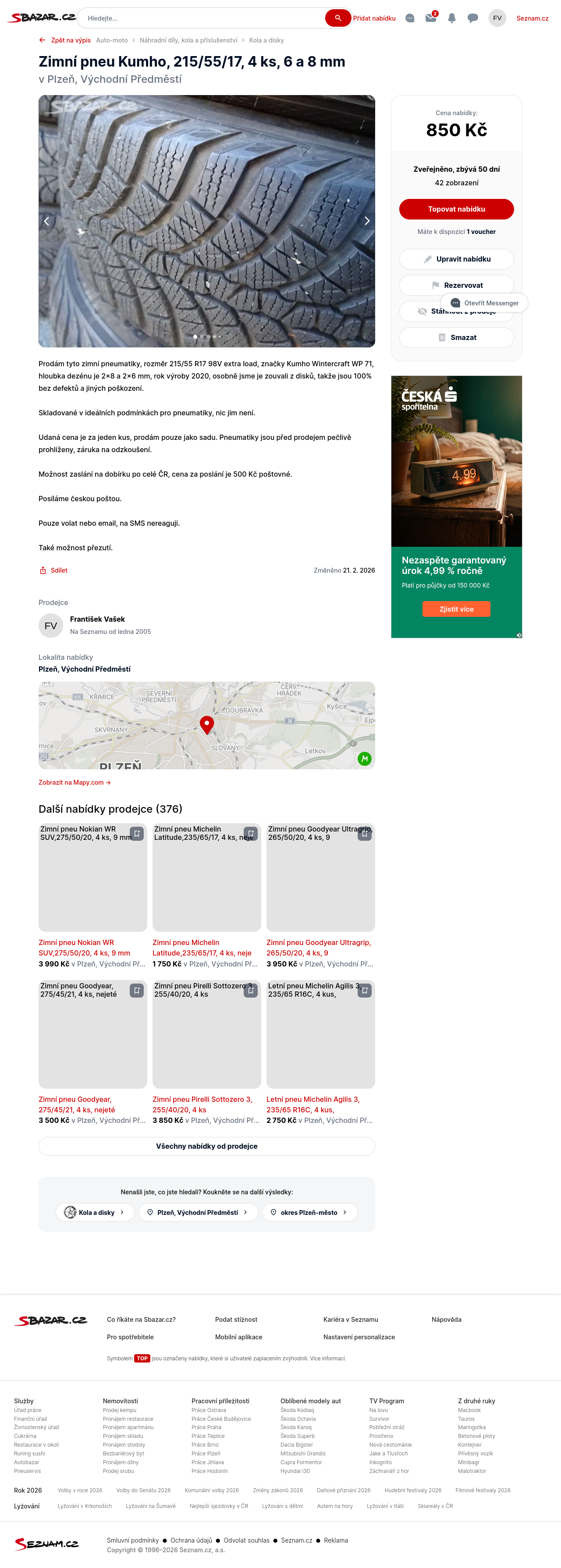The height and width of the screenshot is (1568, 561).
Task: Click the red search magnifier button
Action: [338, 18]
